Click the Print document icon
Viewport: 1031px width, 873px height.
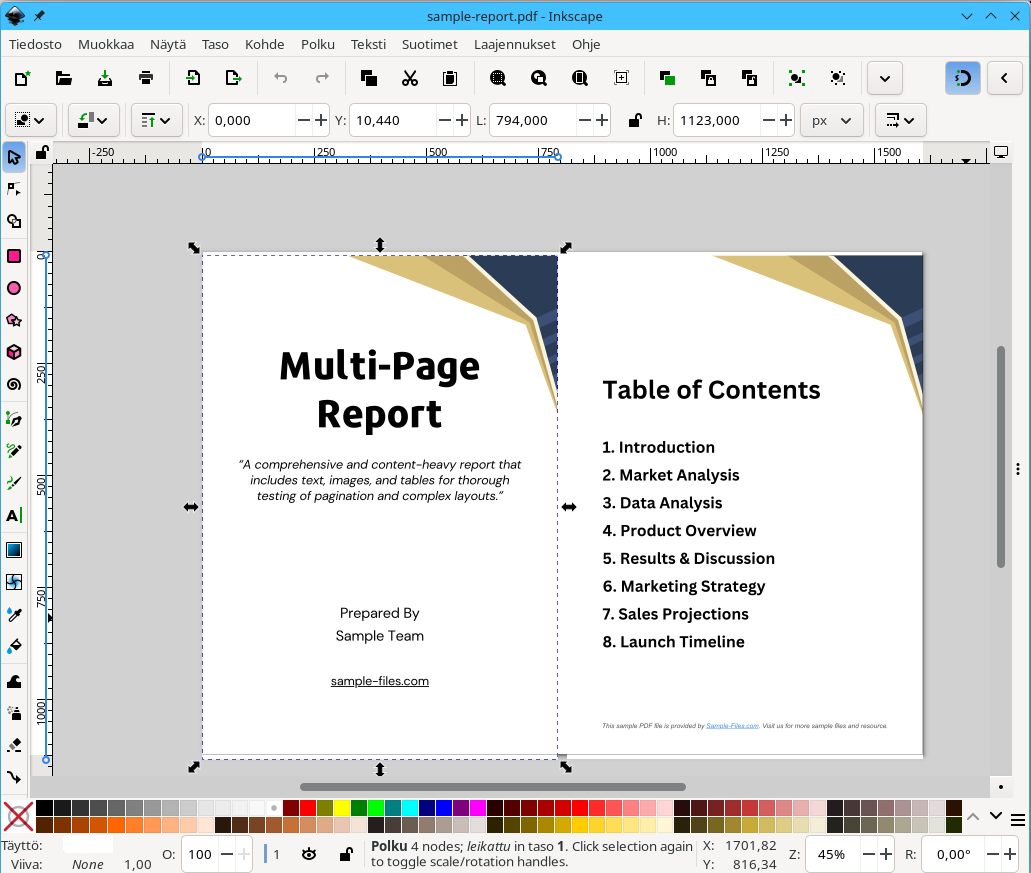point(146,78)
